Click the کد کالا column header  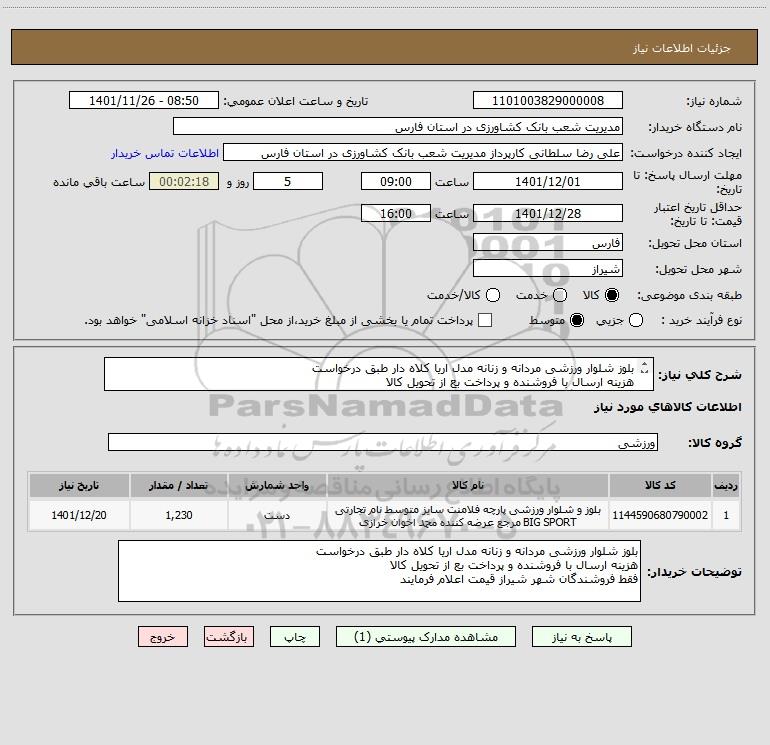[660, 485]
